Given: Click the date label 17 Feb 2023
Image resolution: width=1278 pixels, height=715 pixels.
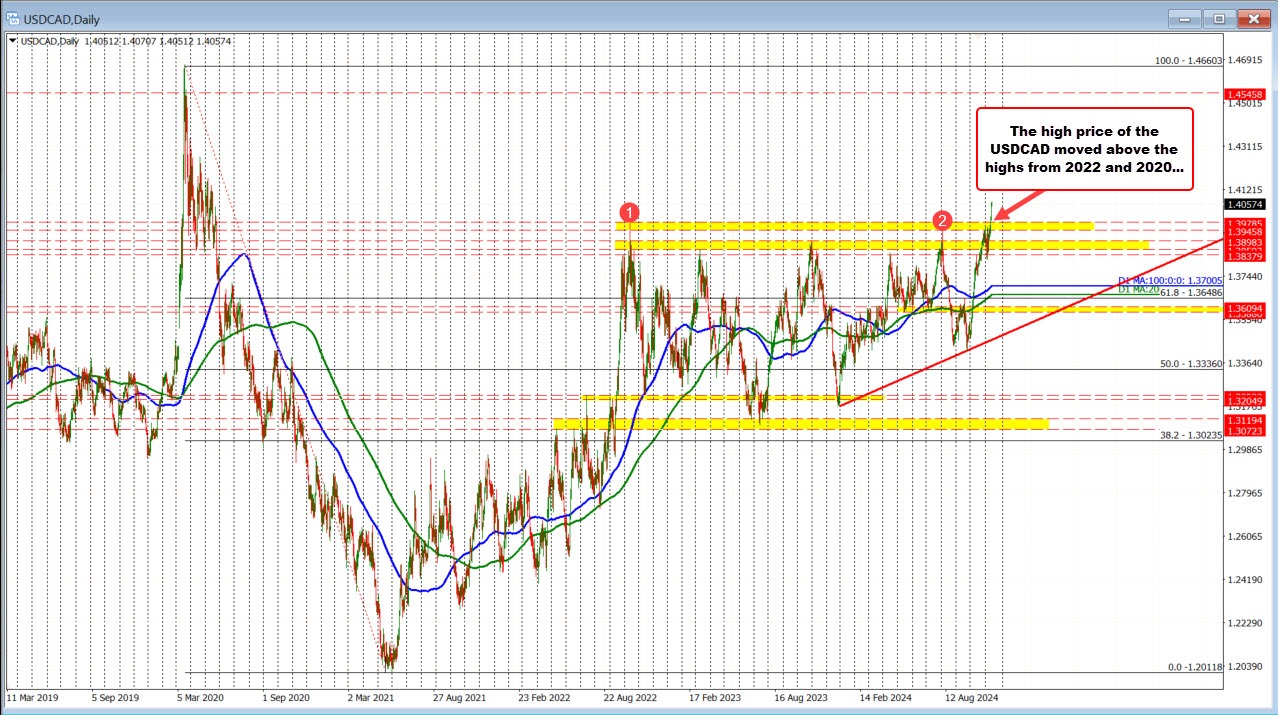Looking at the screenshot, I should click(716, 696).
